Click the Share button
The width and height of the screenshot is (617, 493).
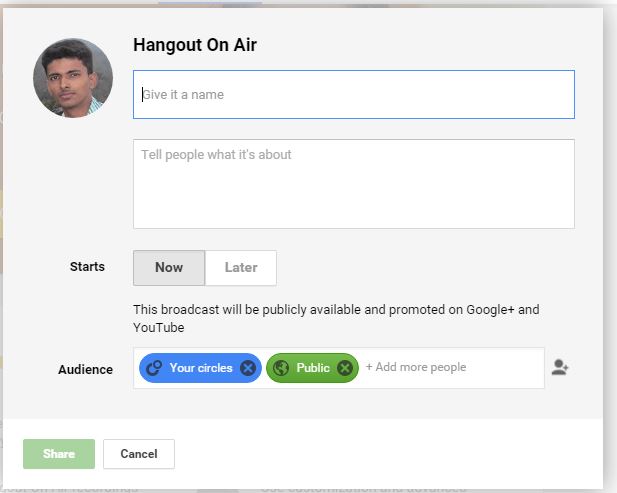[59, 454]
